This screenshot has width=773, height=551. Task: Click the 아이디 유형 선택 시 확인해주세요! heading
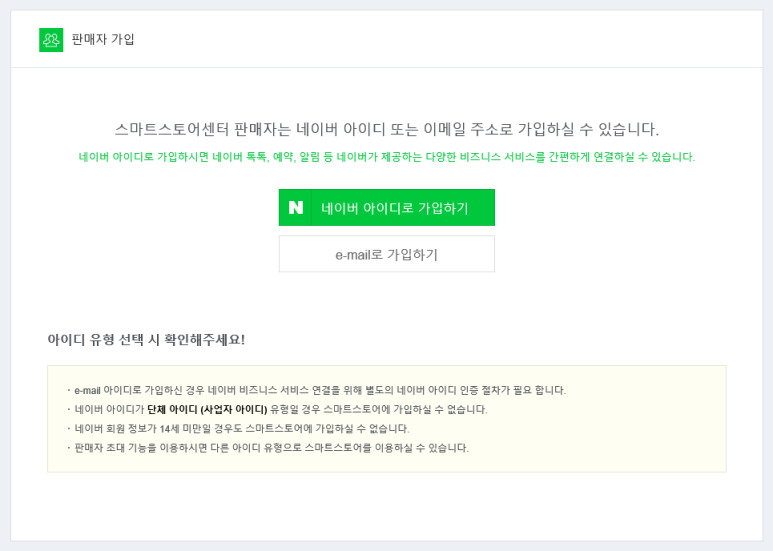pyautogui.click(x=146, y=340)
